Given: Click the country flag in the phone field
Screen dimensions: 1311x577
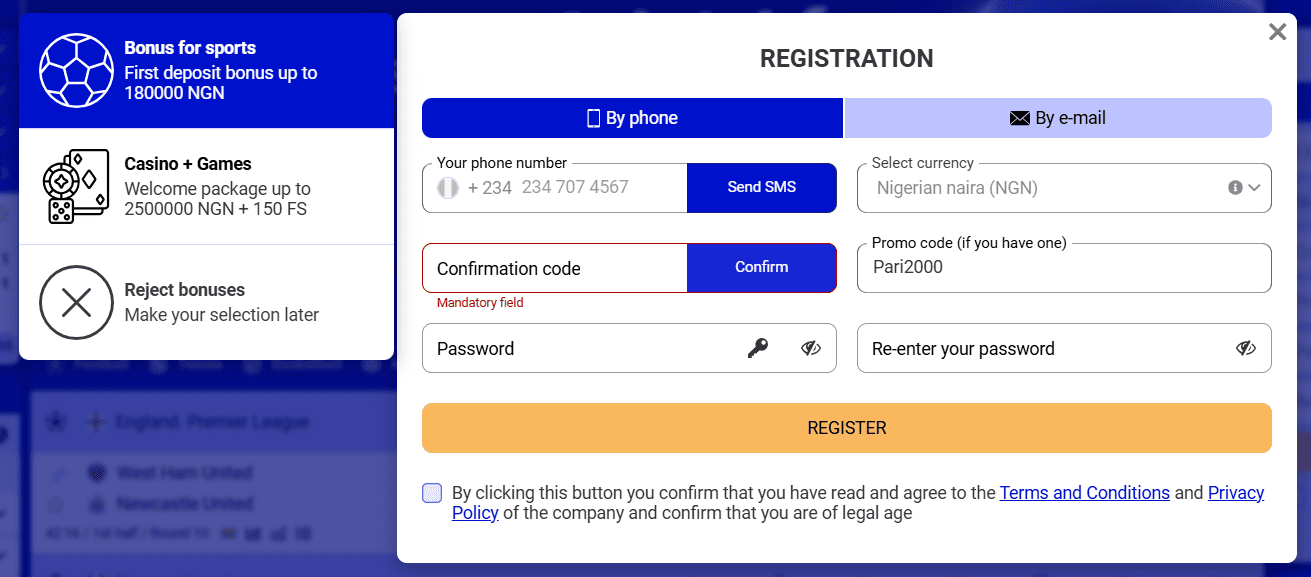Looking at the screenshot, I should pos(447,188).
